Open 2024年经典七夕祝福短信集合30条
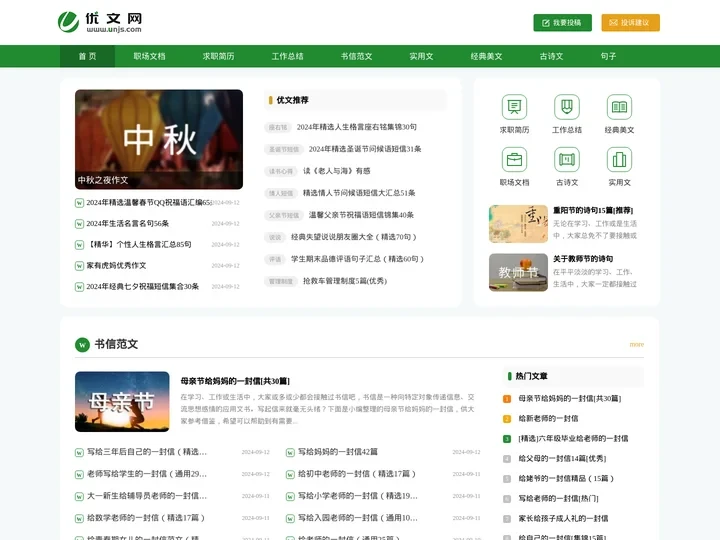This screenshot has height=540, width=720. 142,287
